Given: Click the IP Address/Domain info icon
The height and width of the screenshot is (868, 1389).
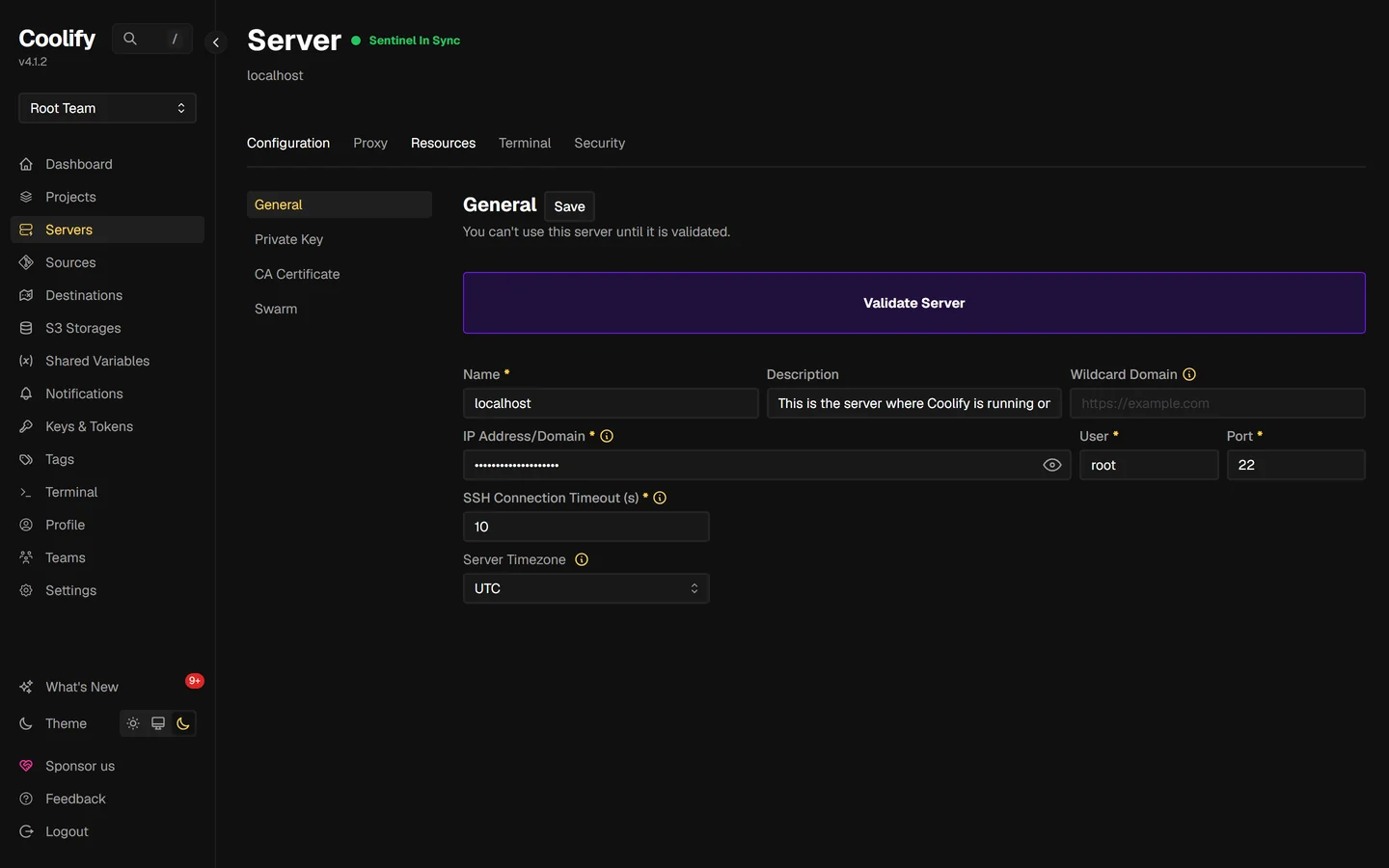Looking at the screenshot, I should coord(607,436).
